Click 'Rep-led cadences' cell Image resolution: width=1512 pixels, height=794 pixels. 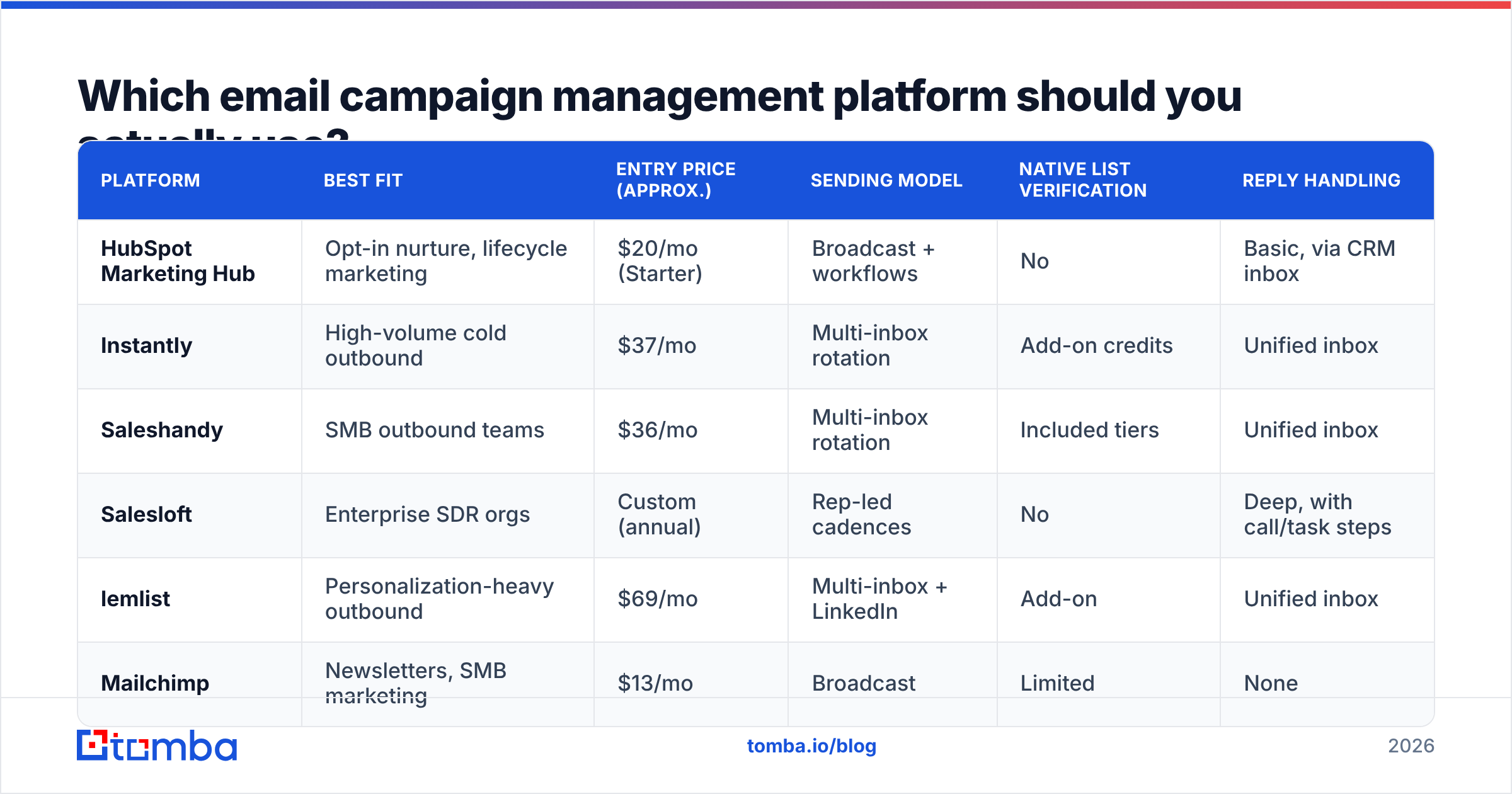coord(893,515)
